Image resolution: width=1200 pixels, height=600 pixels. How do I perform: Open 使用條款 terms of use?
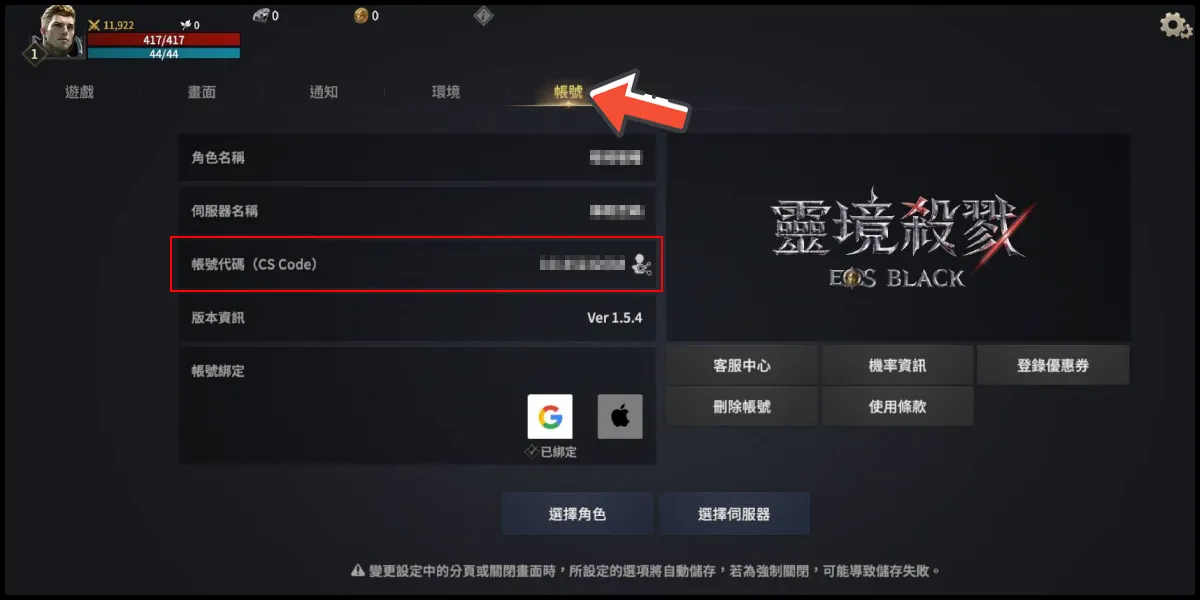click(x=897, y=407)
